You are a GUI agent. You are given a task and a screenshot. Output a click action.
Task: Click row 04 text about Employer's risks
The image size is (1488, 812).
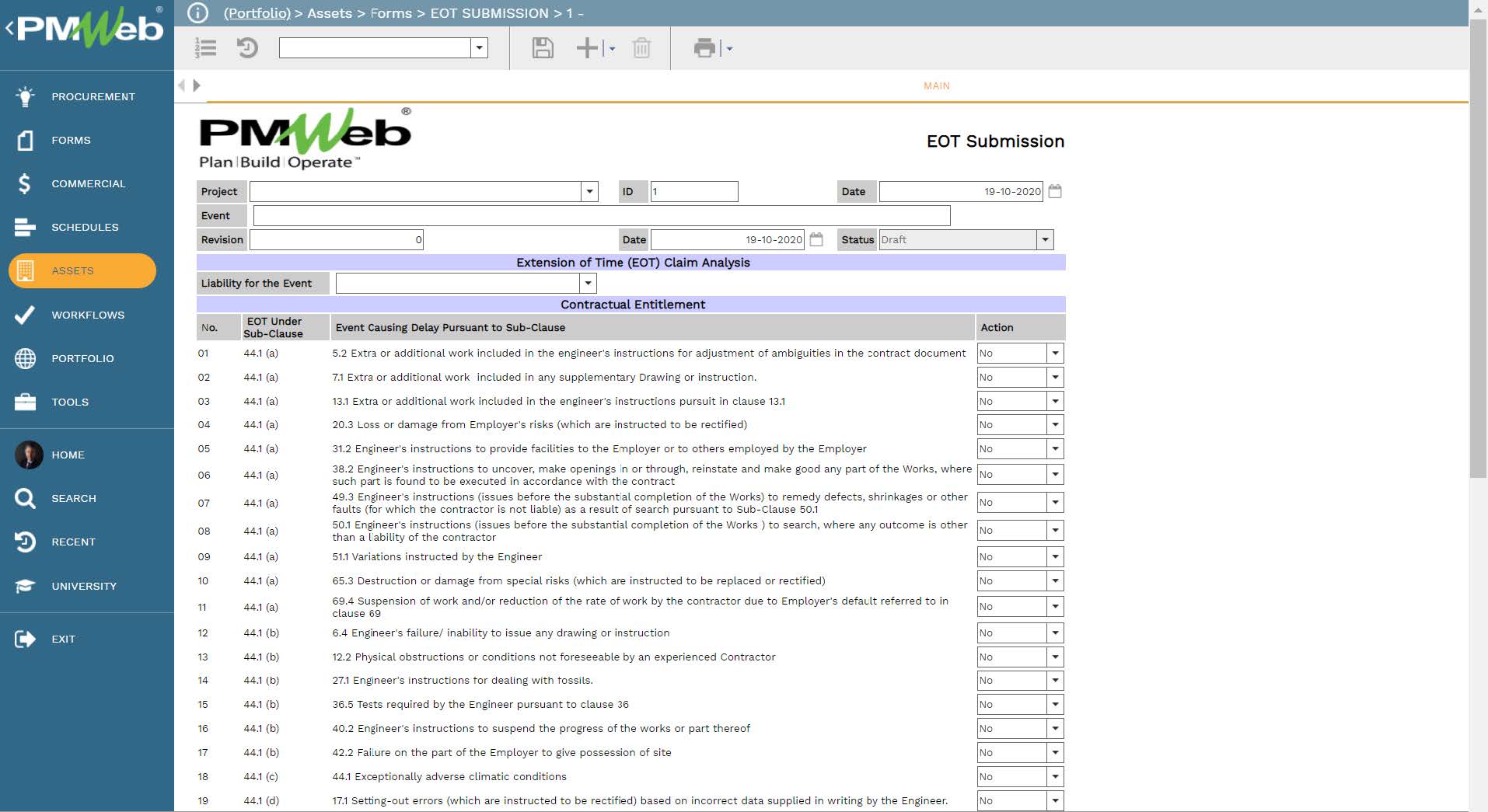[x=540, y=424]
